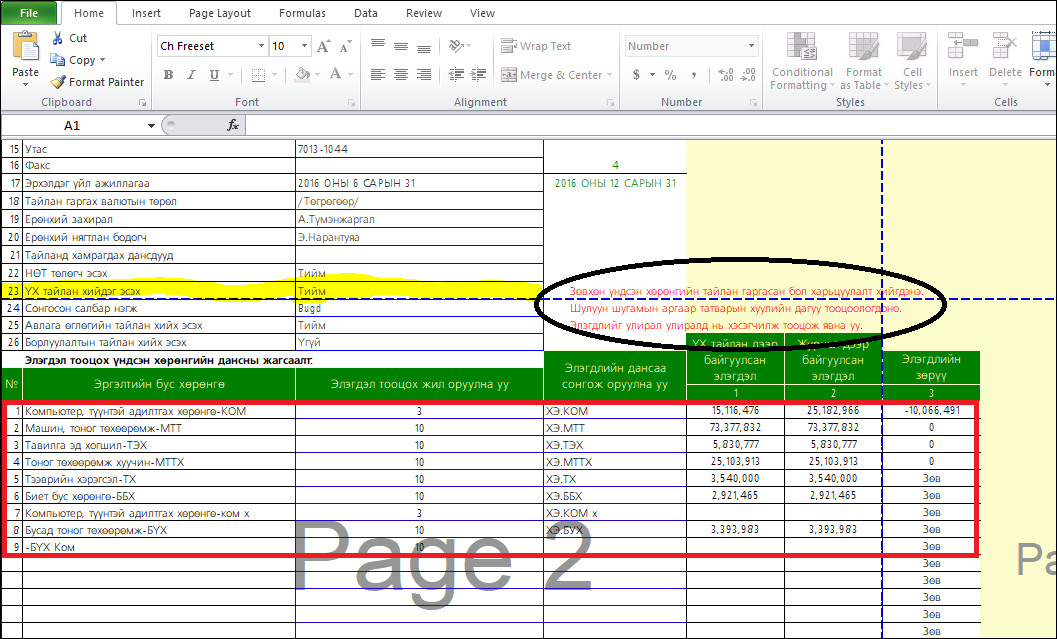Click the Merge & Center button
Viewport: 1057px width, 639px height.
tap(554, 75)
